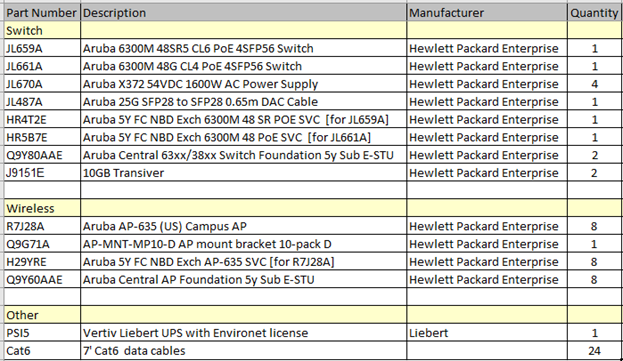Select part number cell Q9Y80AAE

tap(42, 154)
